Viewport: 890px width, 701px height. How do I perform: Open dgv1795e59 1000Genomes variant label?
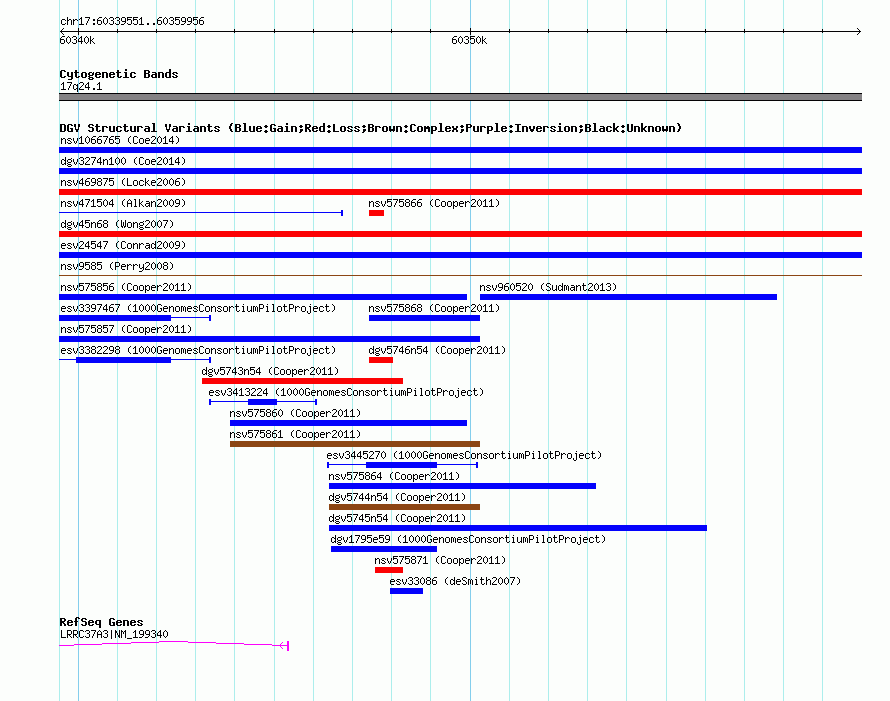pyautogui.click(x=468, y=539)
